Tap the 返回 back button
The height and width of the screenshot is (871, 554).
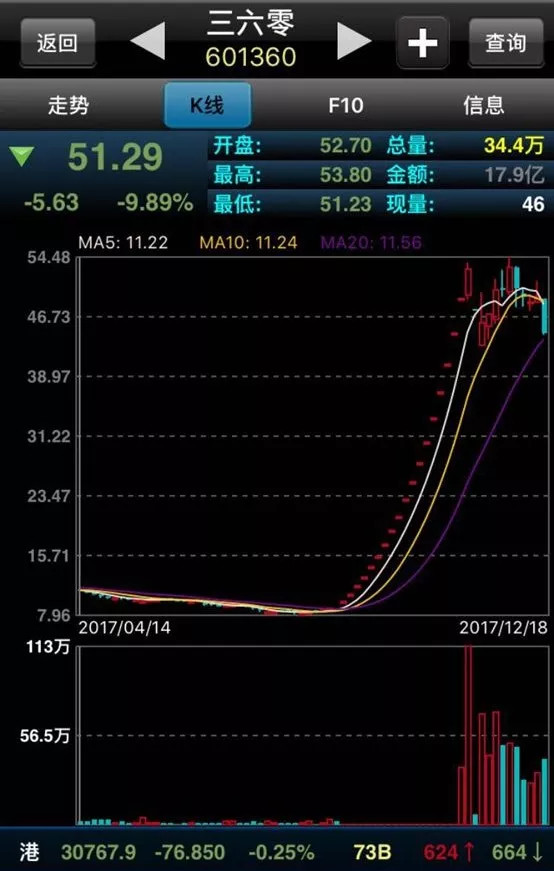[x=57, y=43]
